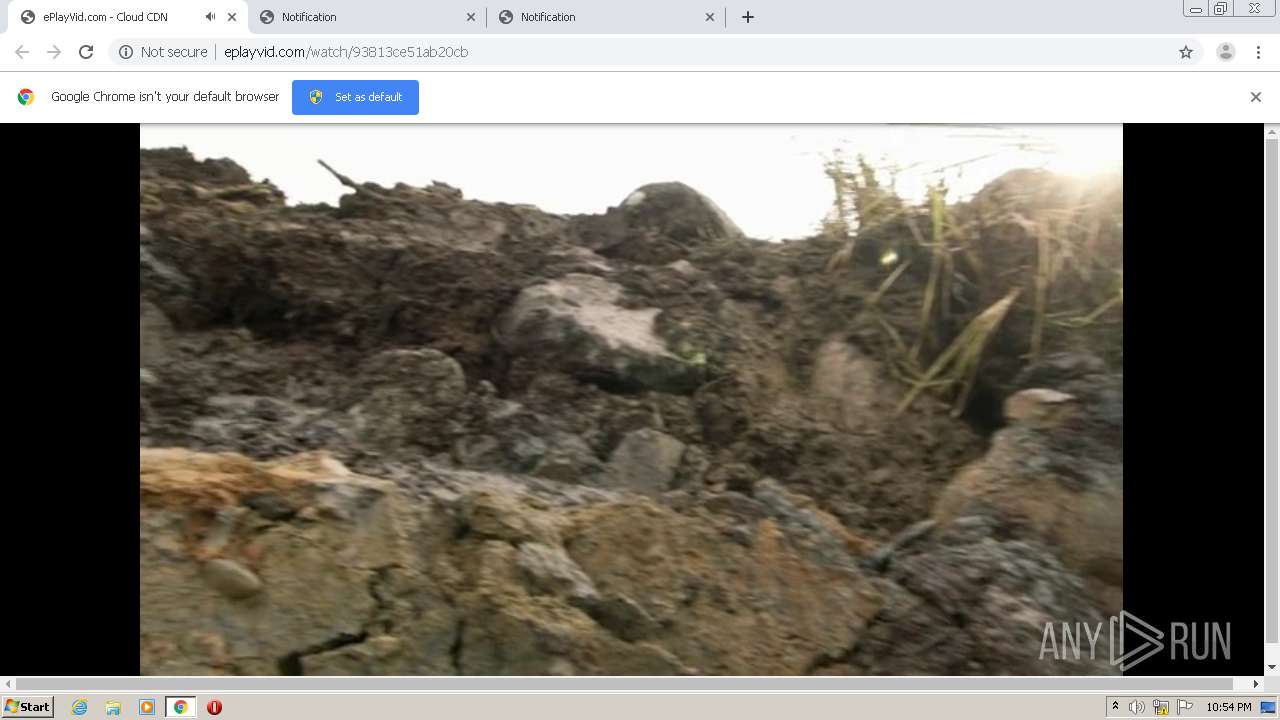
Task: Bookmark this page with star icon
Action: coord(1186,52)
